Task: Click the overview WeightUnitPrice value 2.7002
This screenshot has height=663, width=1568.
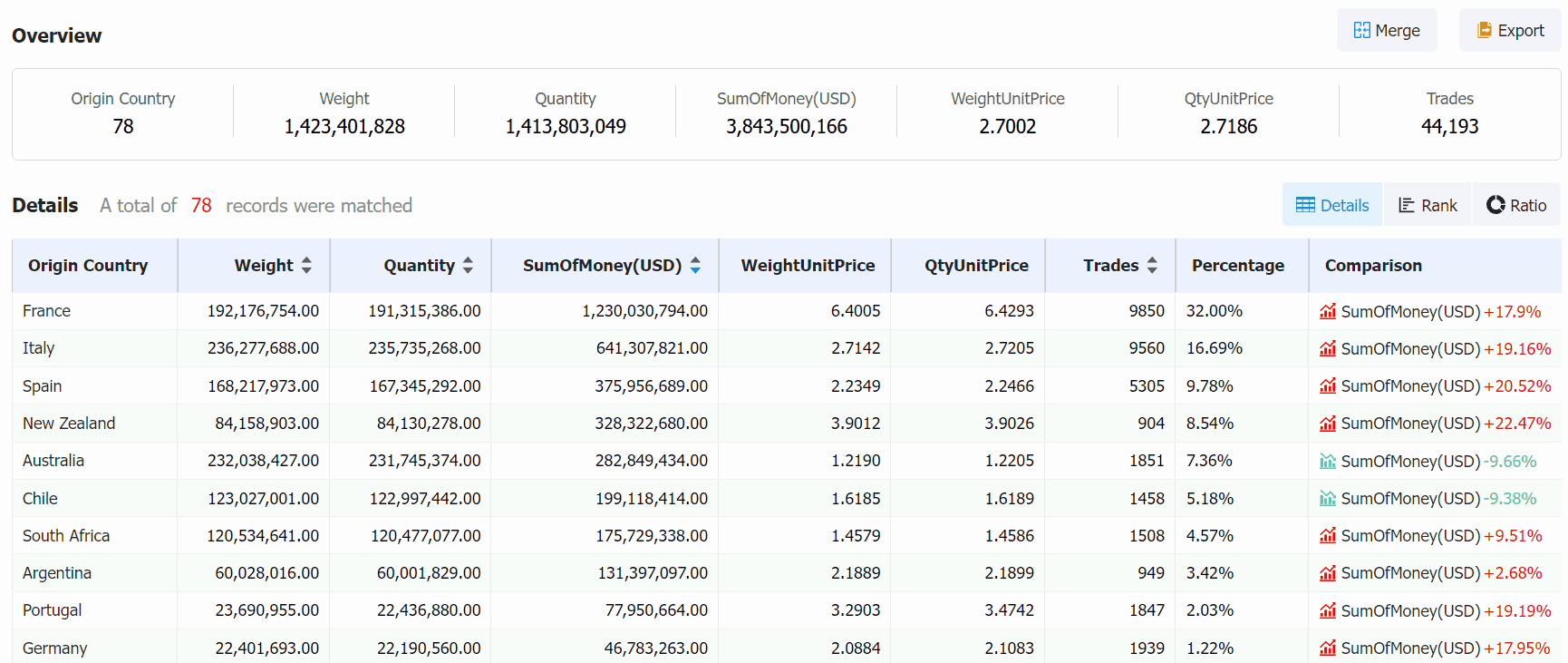Action: pos(1008,126)
